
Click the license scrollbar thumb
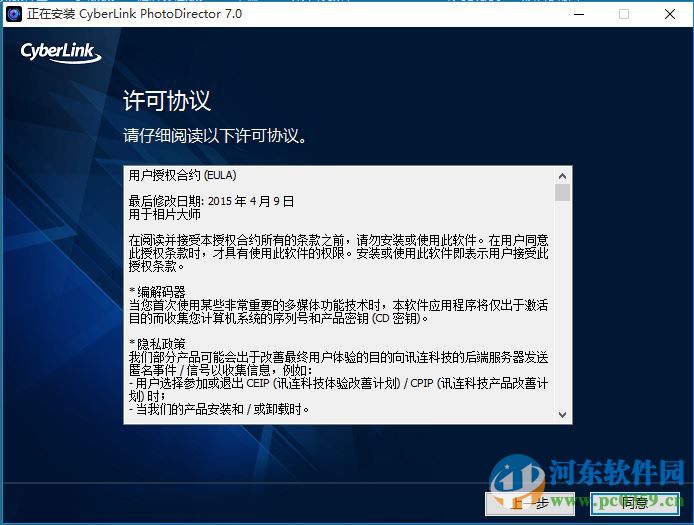click(x=563, y=193)
